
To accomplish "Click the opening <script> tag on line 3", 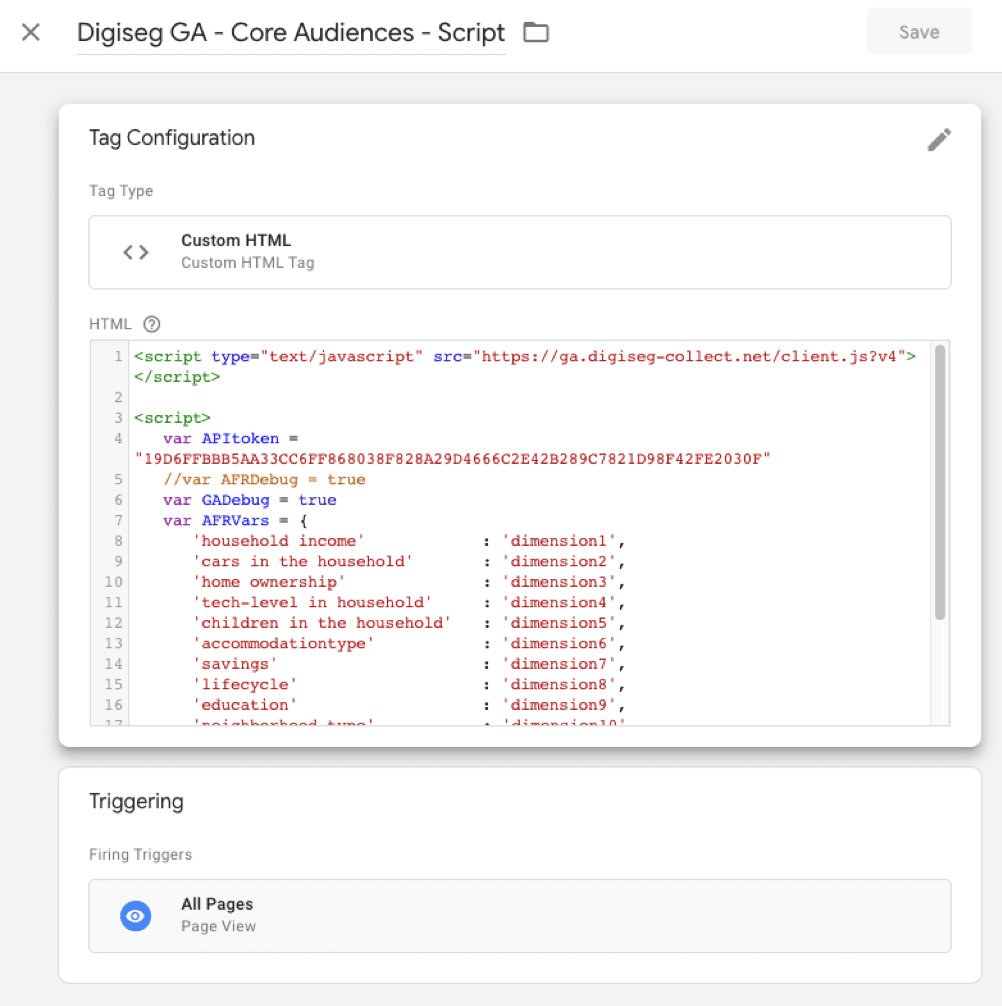I will pyautogui.click(x=172, y=418).
